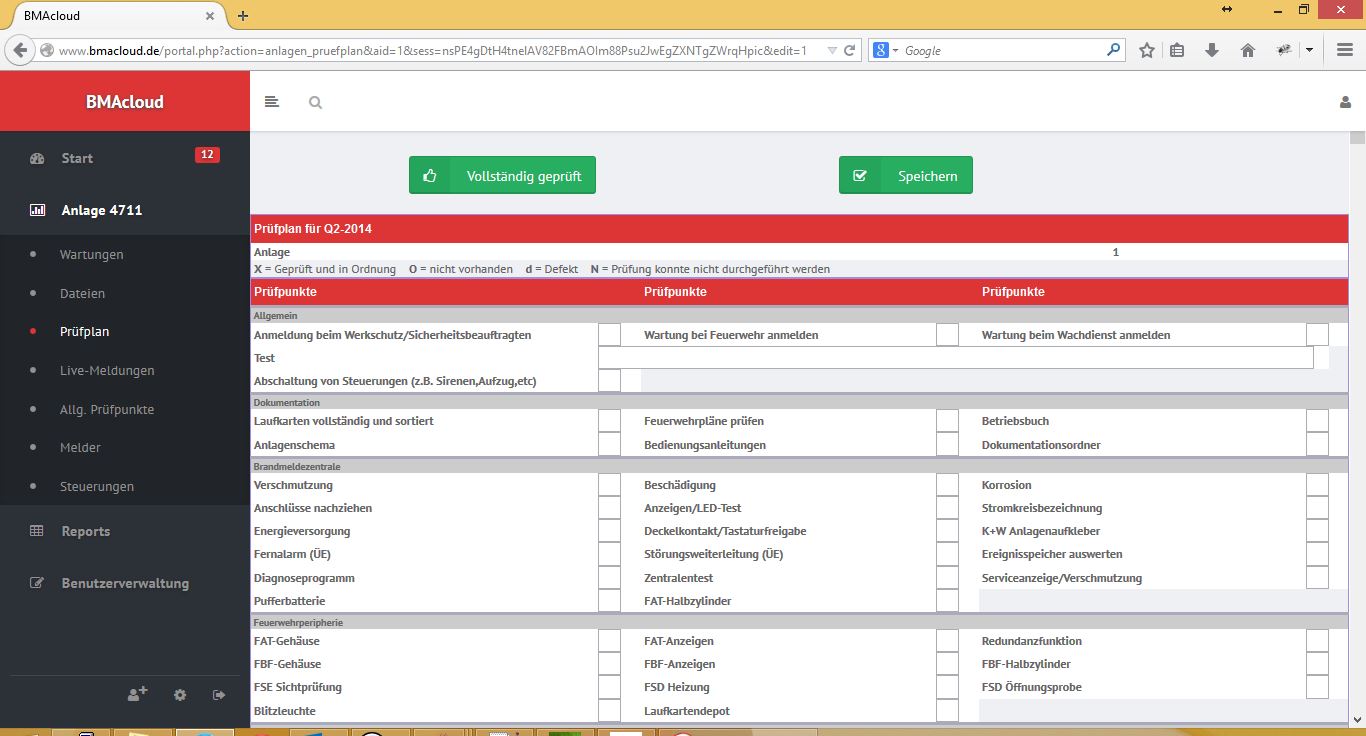Select the BMAcloud browser tab

pos(100,15)
